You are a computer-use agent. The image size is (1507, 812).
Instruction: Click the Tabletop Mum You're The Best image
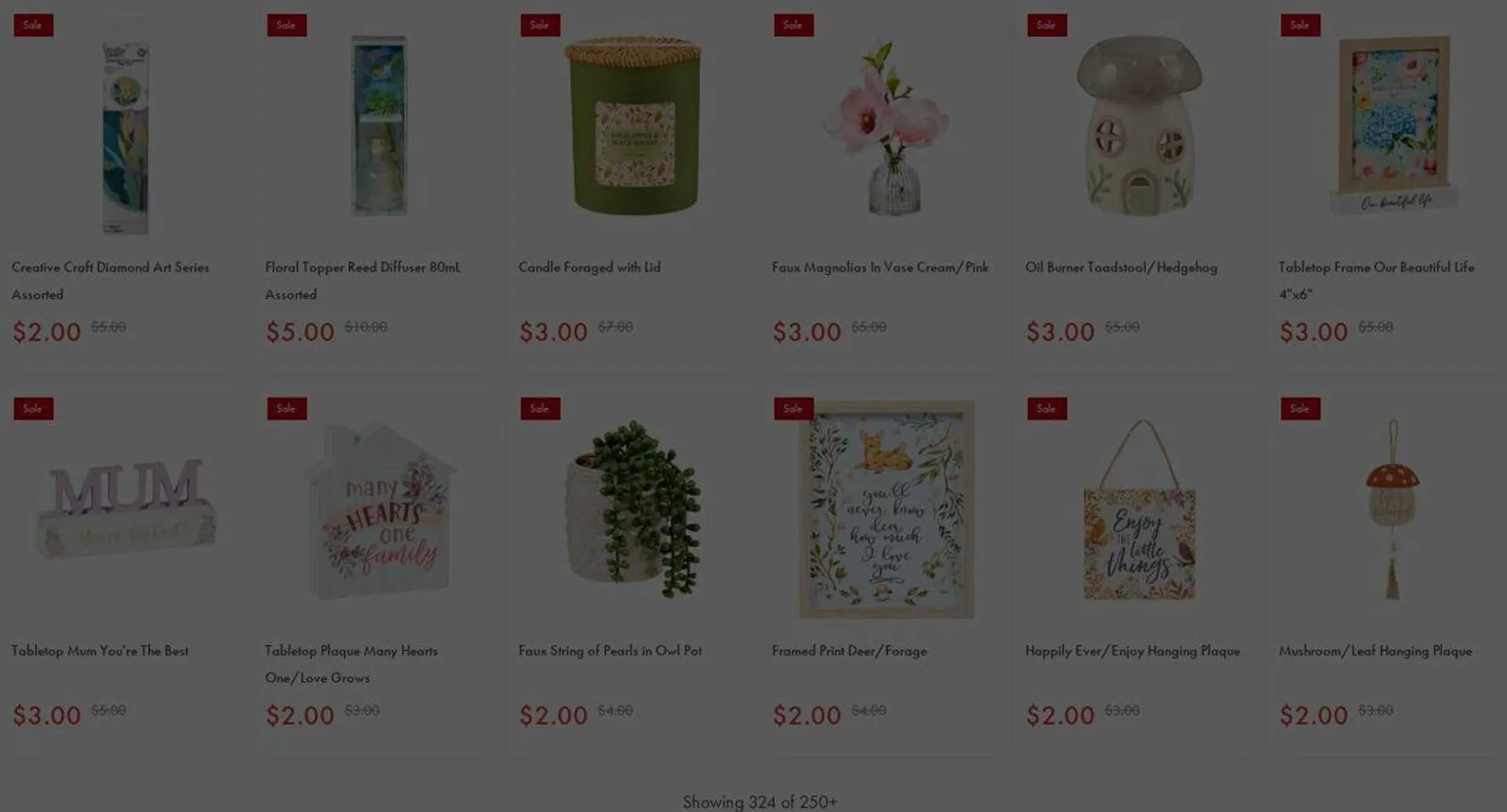pyautogui.click(x=126, y=508)
